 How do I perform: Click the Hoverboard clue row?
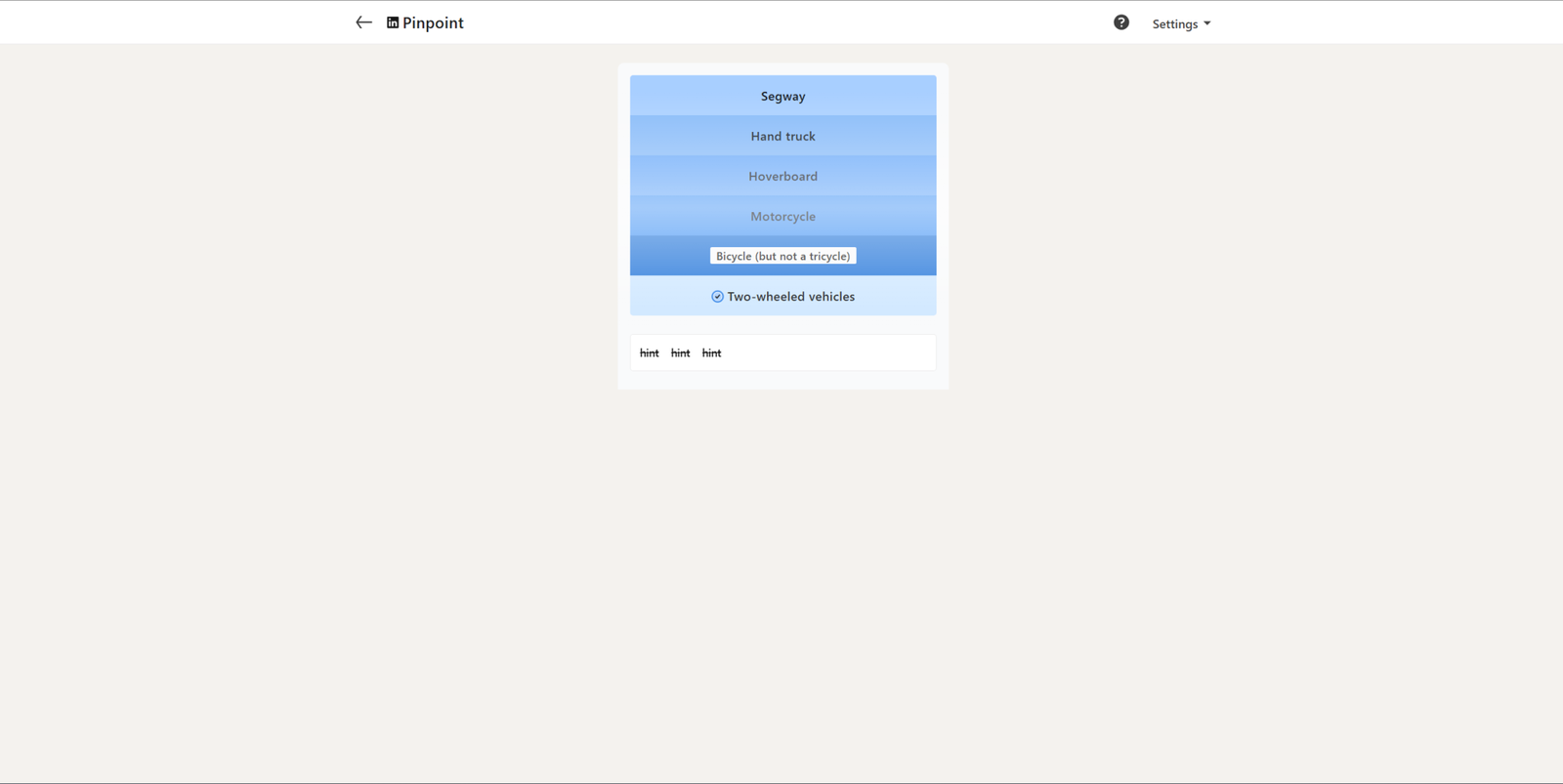pos(782,176)
